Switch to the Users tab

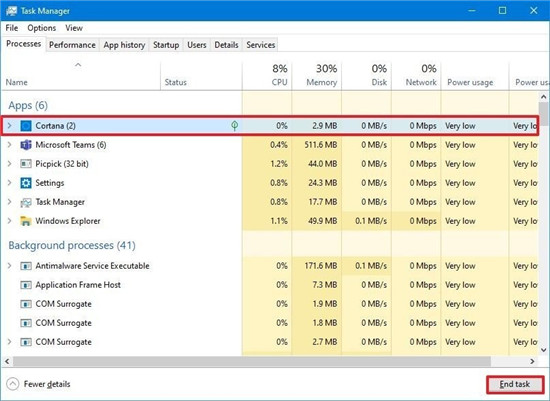point(196,45)
